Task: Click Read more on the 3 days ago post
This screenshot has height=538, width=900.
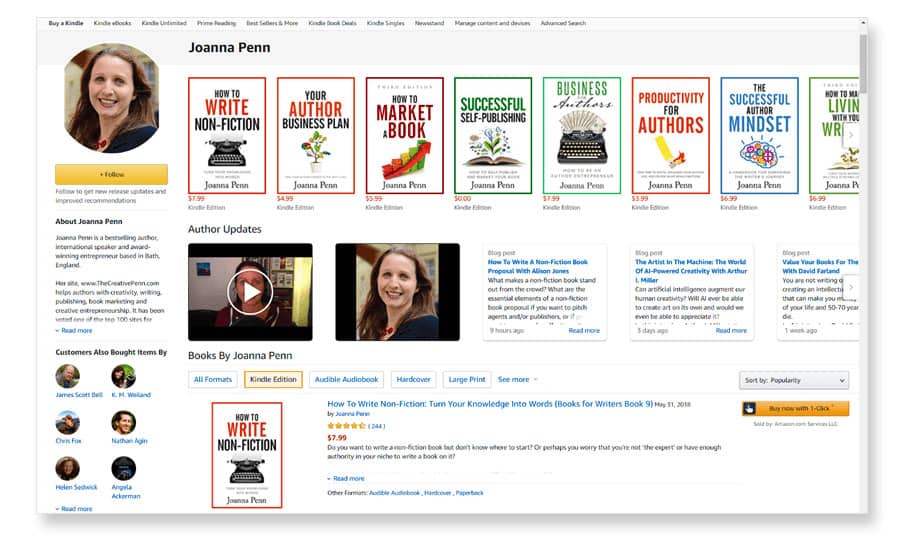Action: click(x=731, y=331)
